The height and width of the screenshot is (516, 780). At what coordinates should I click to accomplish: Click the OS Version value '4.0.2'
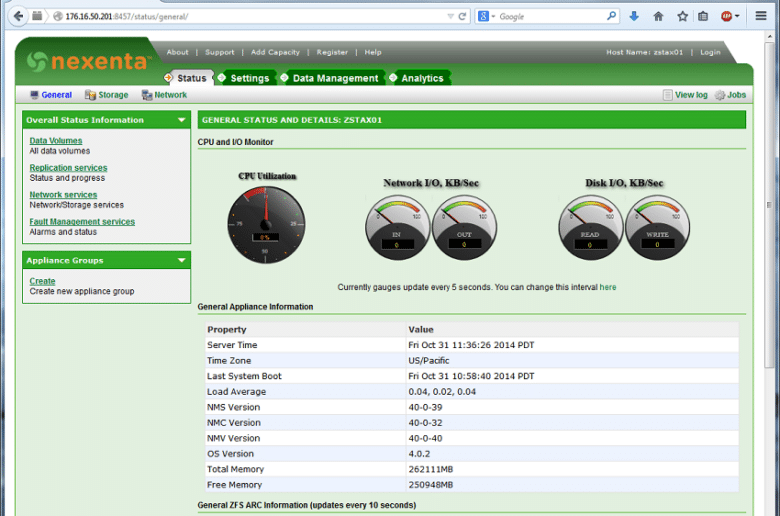[419, 454]
